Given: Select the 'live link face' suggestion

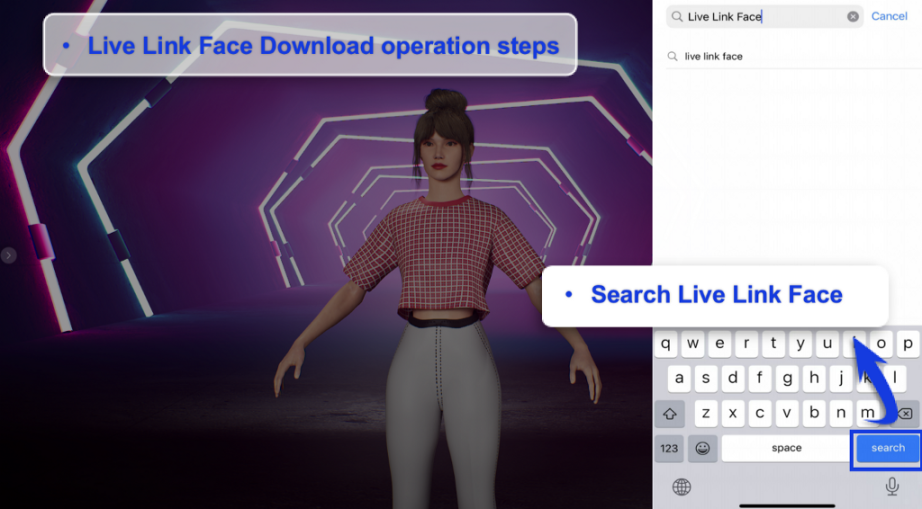Looking at the screenshot, I should (x=713, y=57).
